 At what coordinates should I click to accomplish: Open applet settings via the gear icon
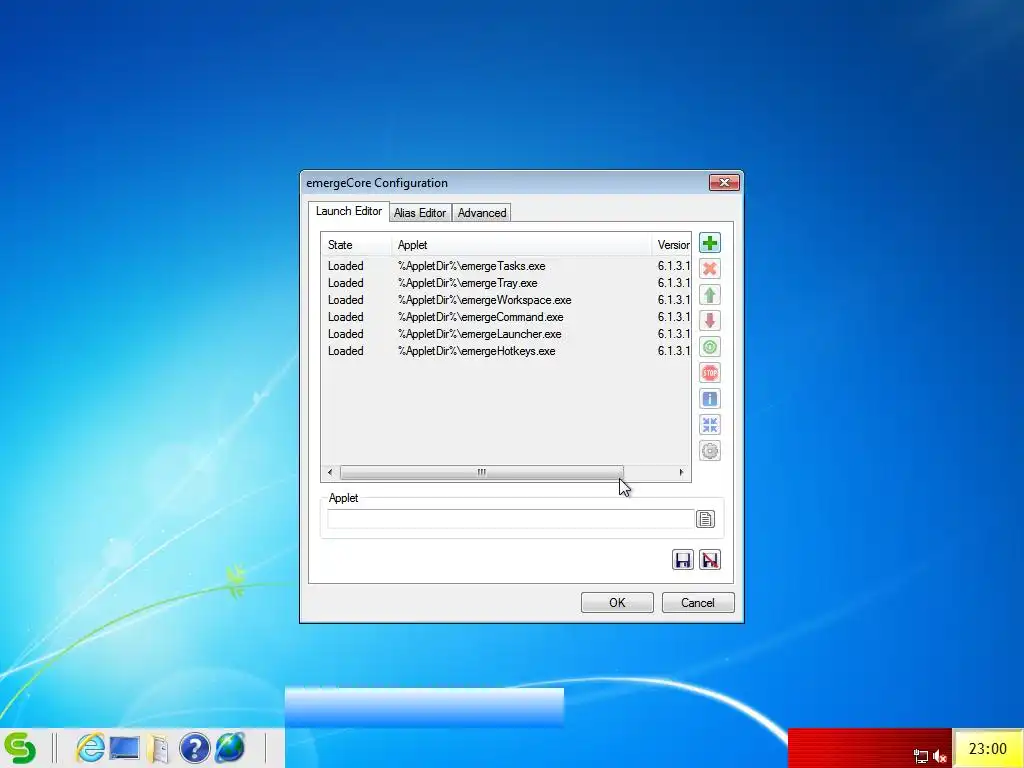(x=710, y=451)
